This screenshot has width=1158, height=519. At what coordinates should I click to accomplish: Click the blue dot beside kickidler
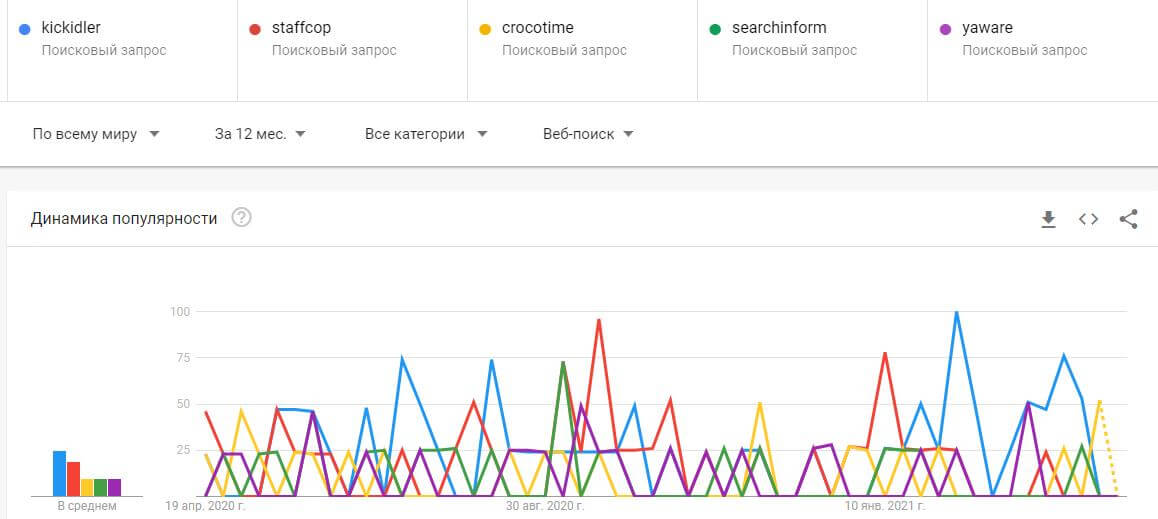click(x=24, y=29)
